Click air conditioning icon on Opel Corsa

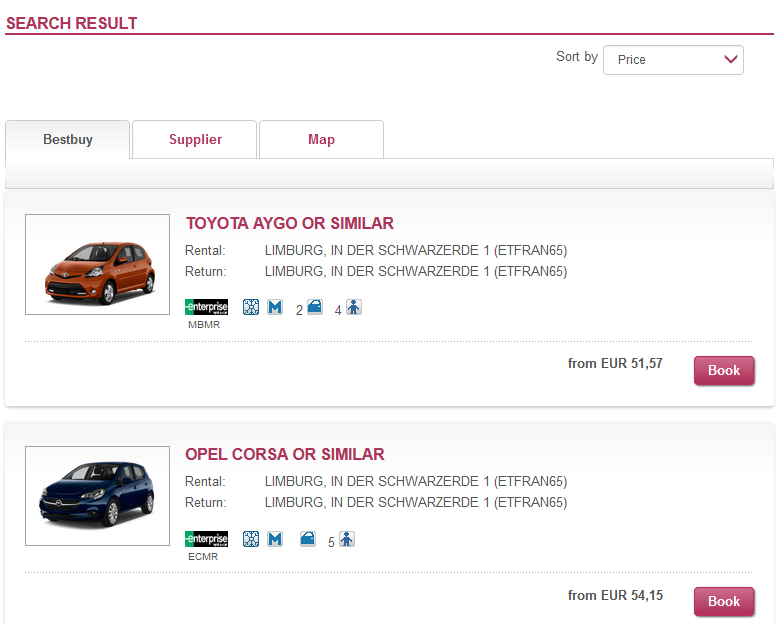click(251, 539)
